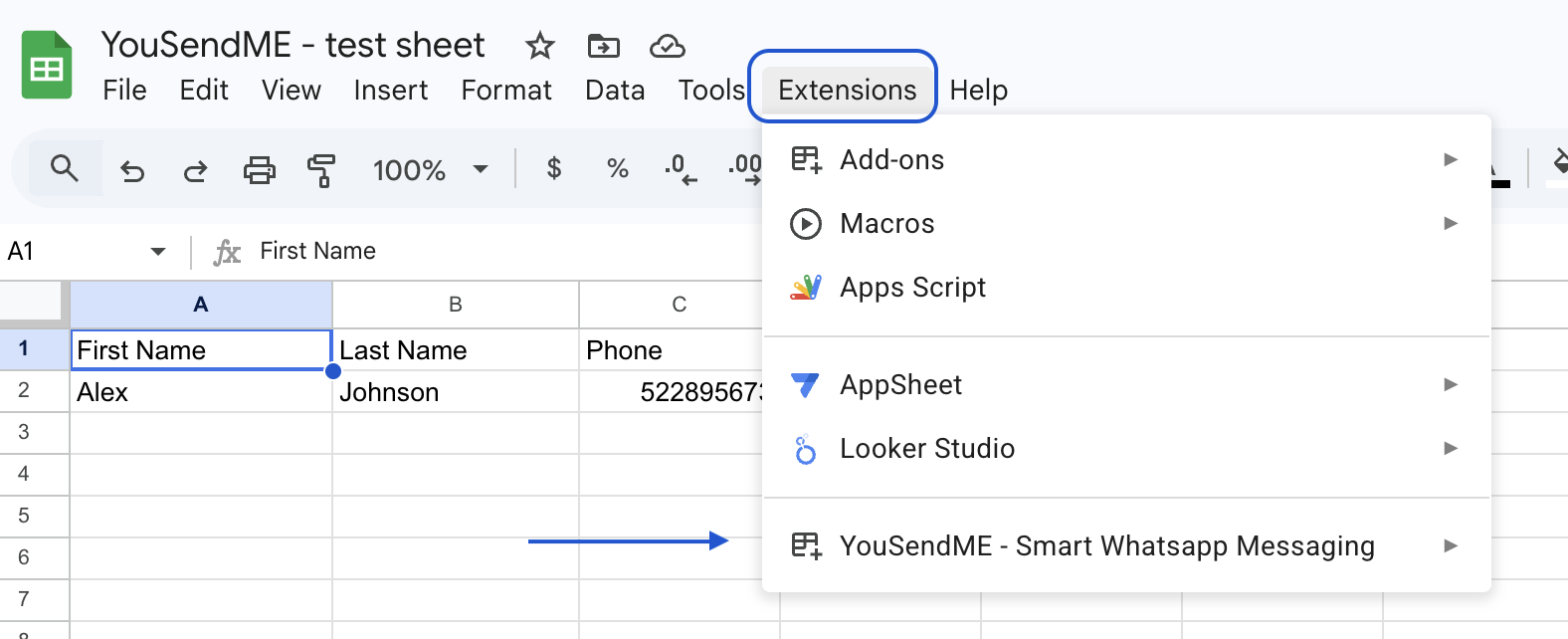This screenshot has height=639, width=1568.
Task: Expand YouSendME Smart Whatsapp Messaging submenu arrow
Action: 1451,545
